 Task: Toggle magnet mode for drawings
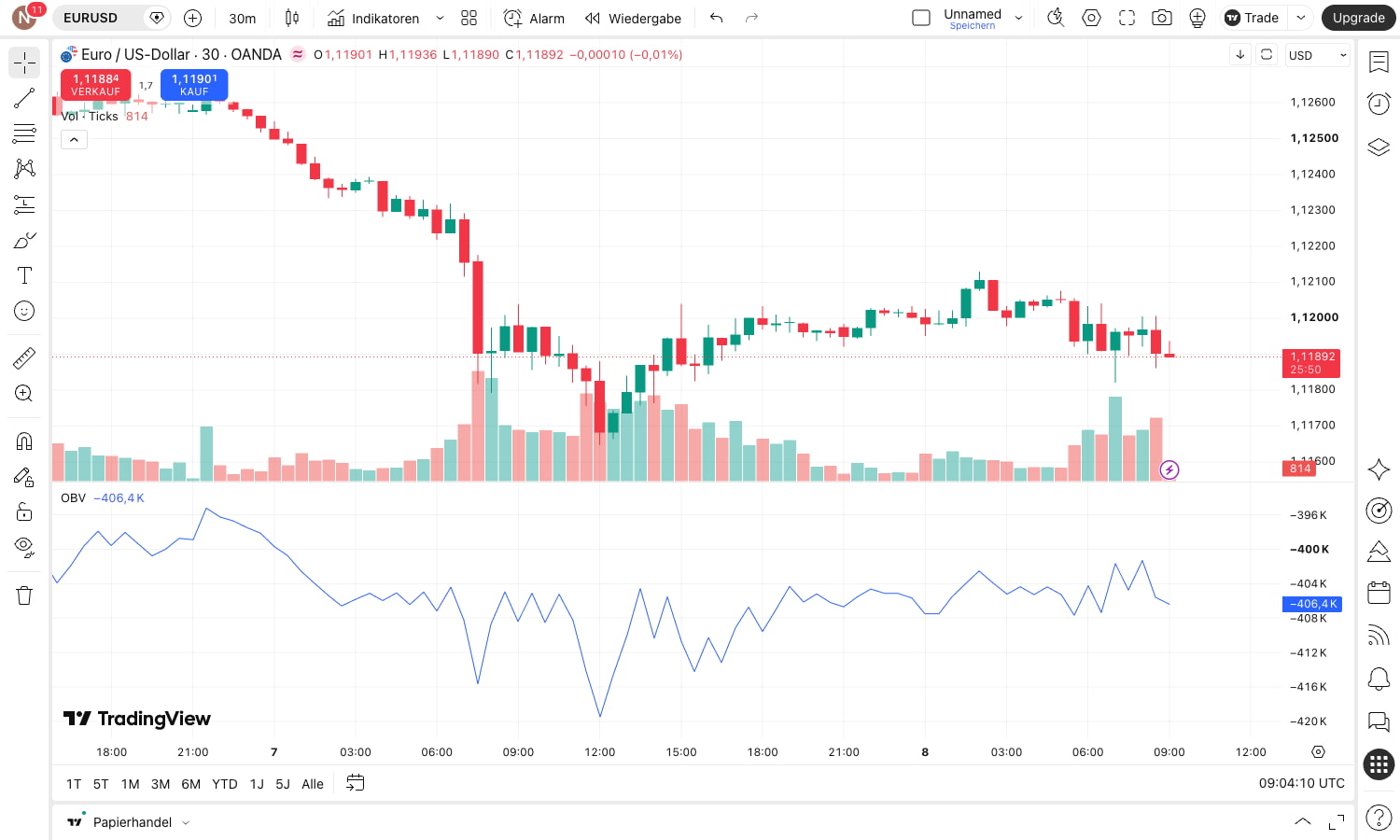(24, 441)
